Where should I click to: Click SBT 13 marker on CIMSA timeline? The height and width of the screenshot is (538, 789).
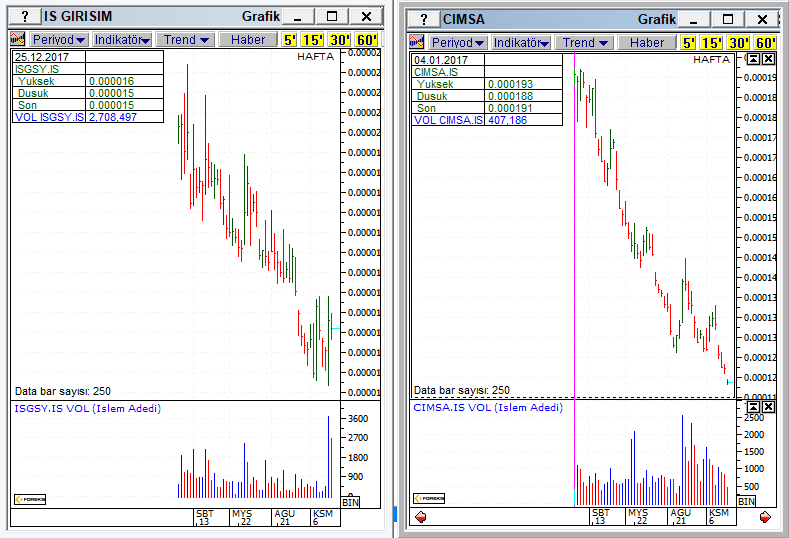[x=601, y=516]
